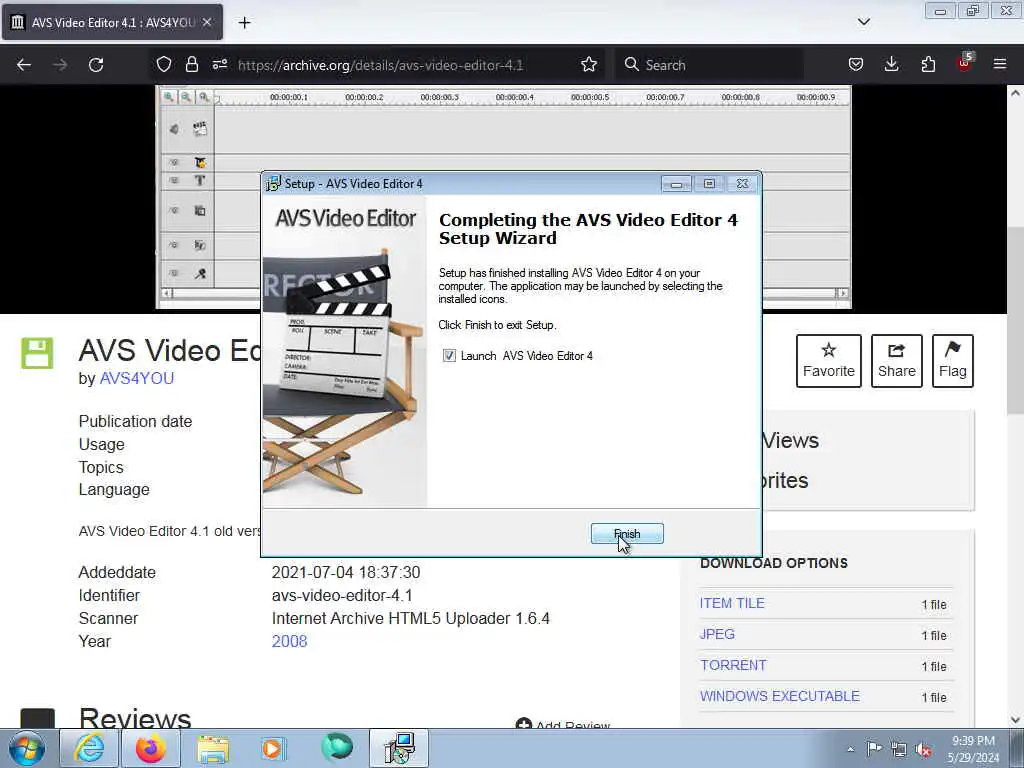This screenshot has width=1024, height=768.
Task: Bookmark this page with the star icon
Action: 588,64
